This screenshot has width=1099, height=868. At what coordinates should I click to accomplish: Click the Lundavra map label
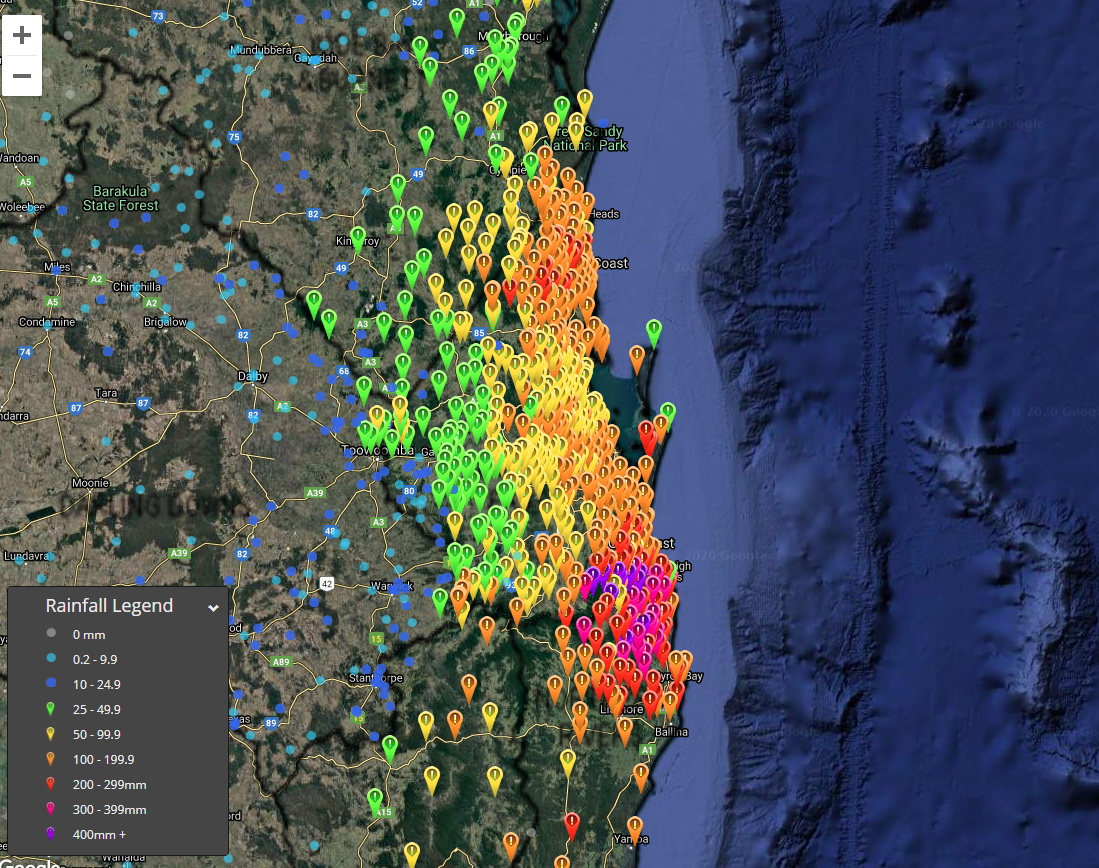tap(27, 556)
